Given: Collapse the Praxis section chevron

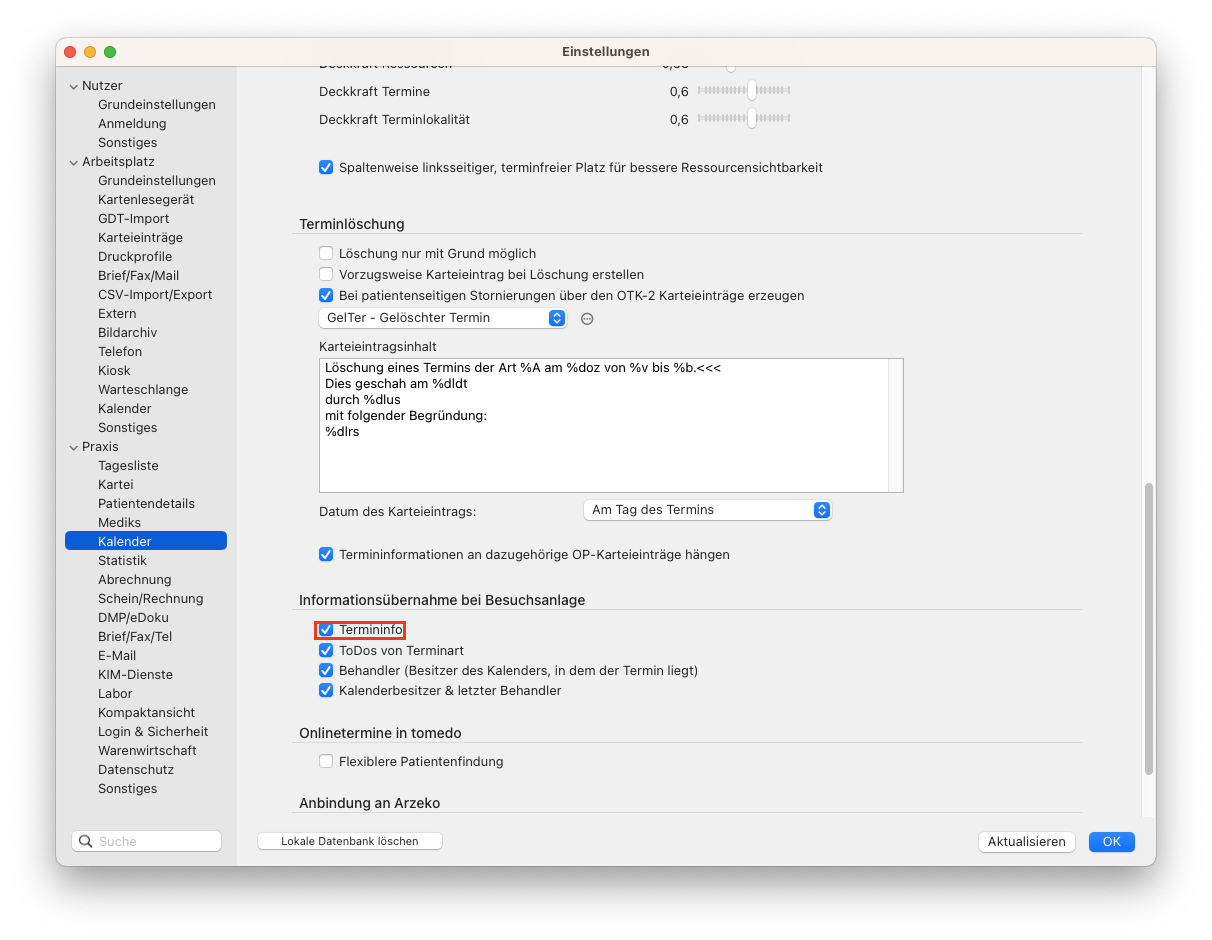Looking at the screenshot, I should (x=73, y=447).
